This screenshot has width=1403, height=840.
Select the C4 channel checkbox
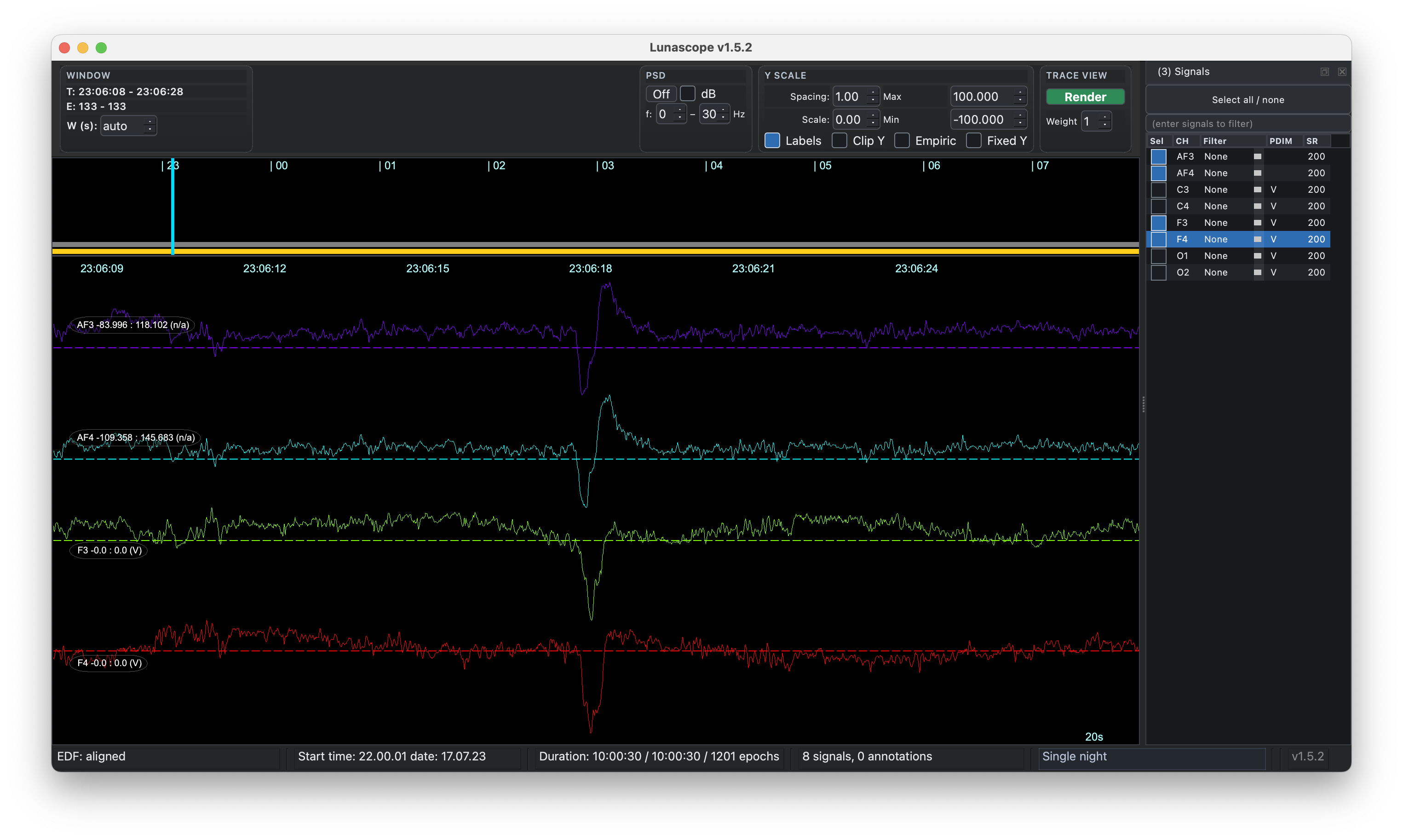(1158, 206)
